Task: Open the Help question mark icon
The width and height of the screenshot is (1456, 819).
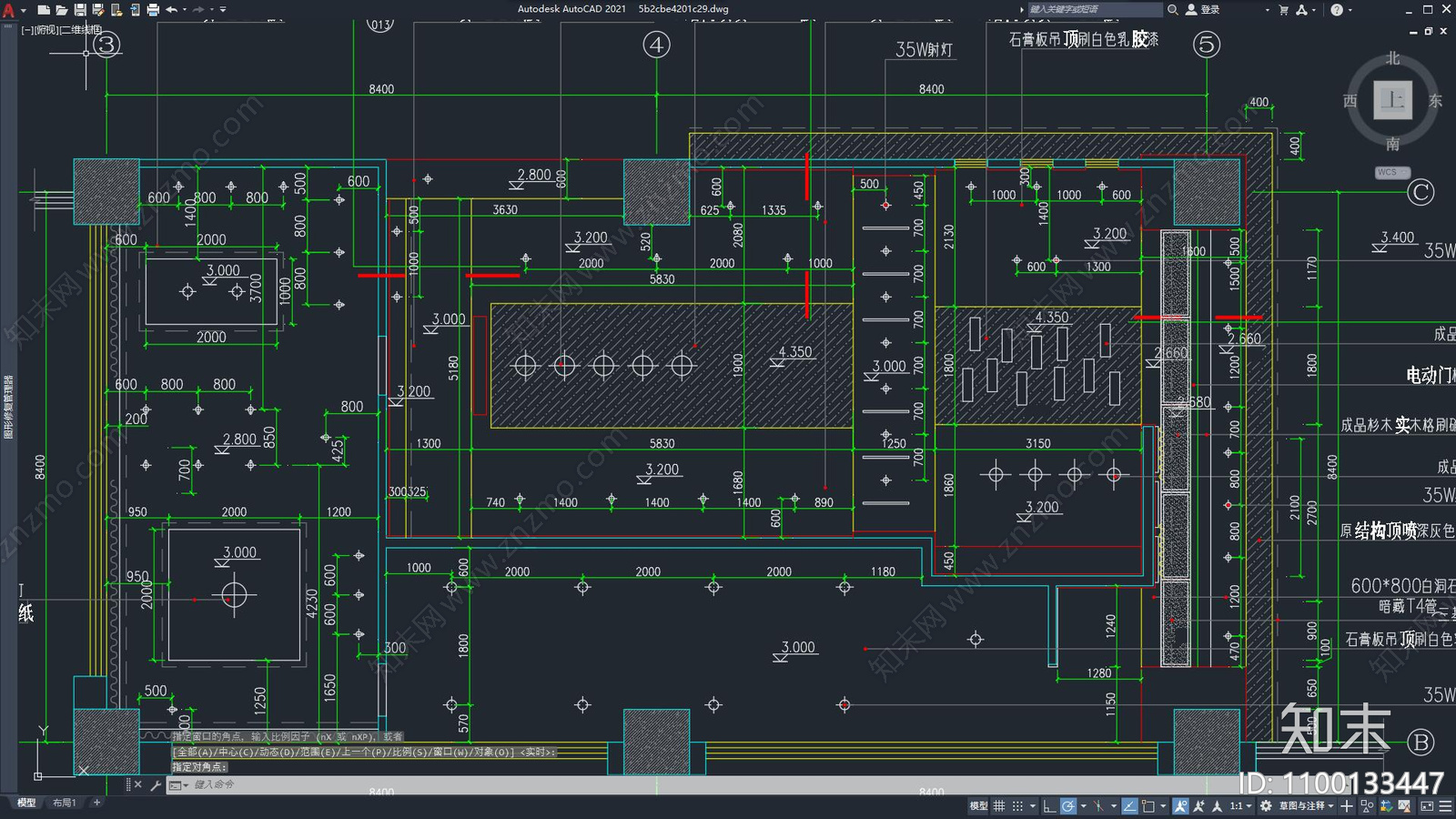Action: (x=1337, y=9)
